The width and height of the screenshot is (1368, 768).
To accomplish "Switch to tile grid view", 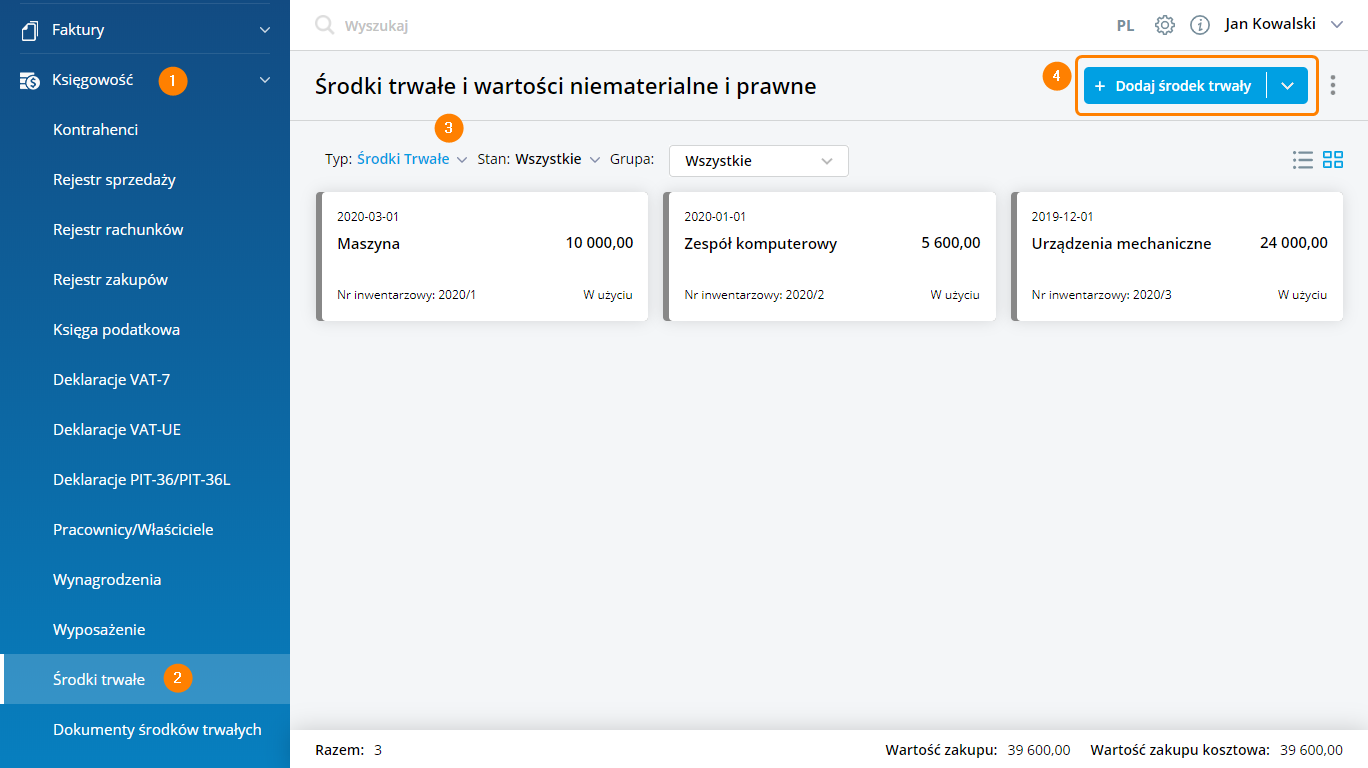I will click(1333, 160).
